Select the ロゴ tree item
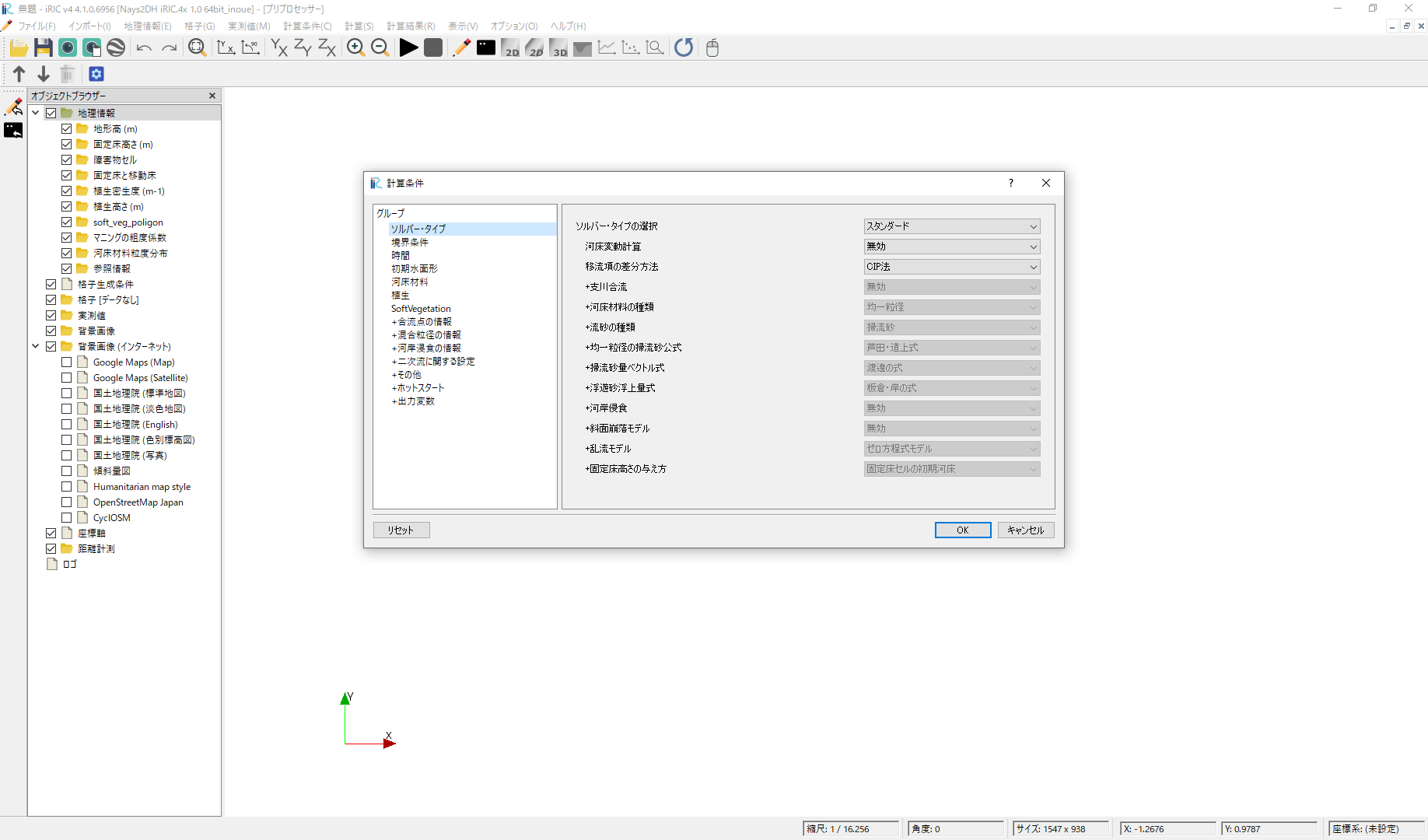 pos(70,565)
